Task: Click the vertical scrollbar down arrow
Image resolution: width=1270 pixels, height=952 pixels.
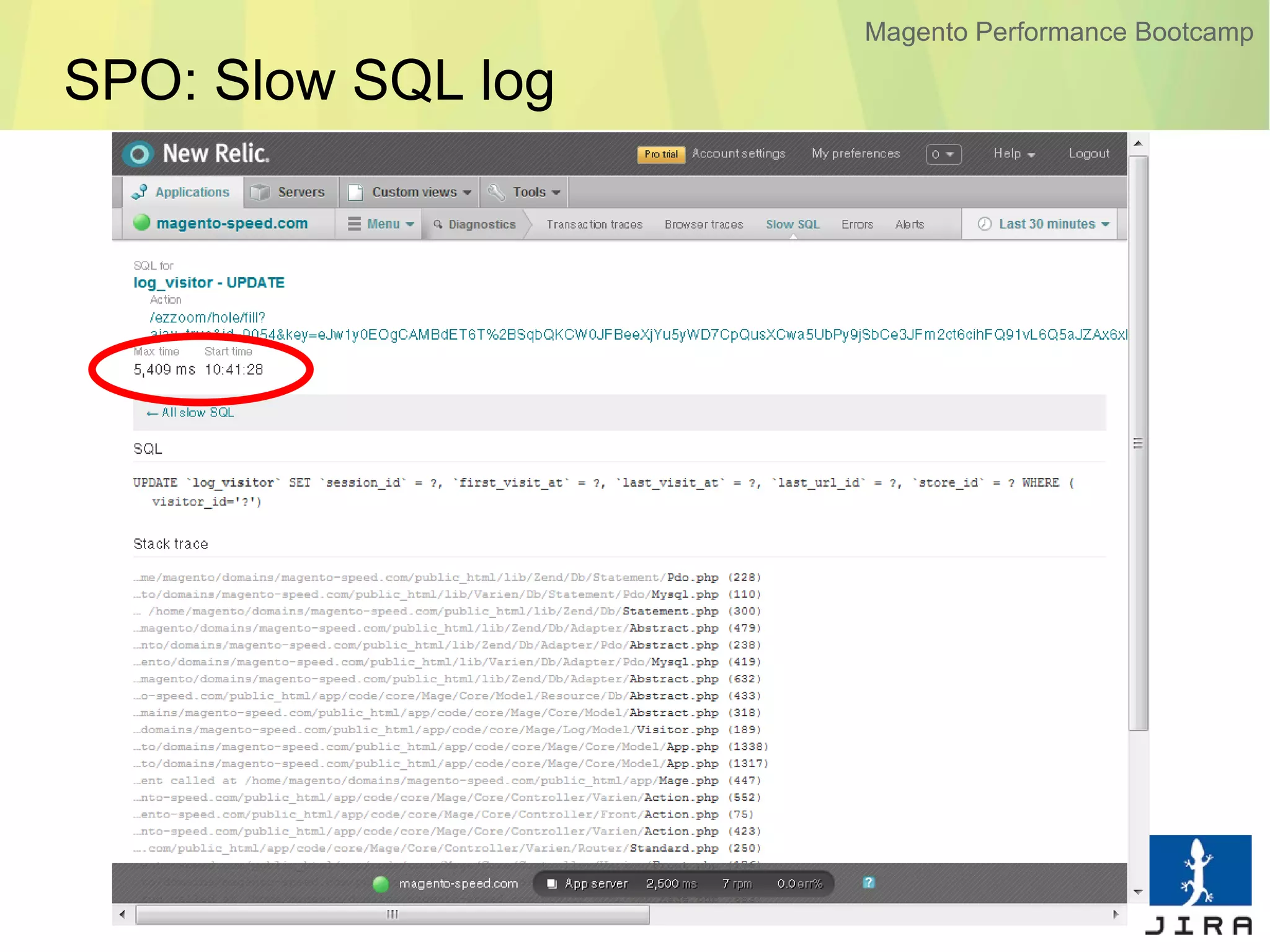Action: [1138, 892]
